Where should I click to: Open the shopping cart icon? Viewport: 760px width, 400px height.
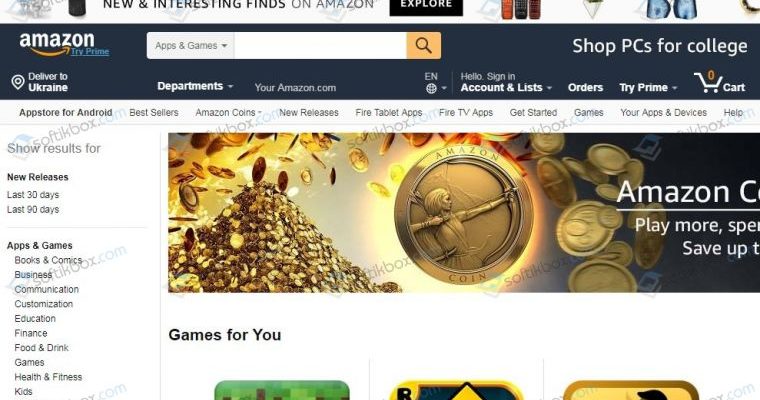[x=708, y=82]
